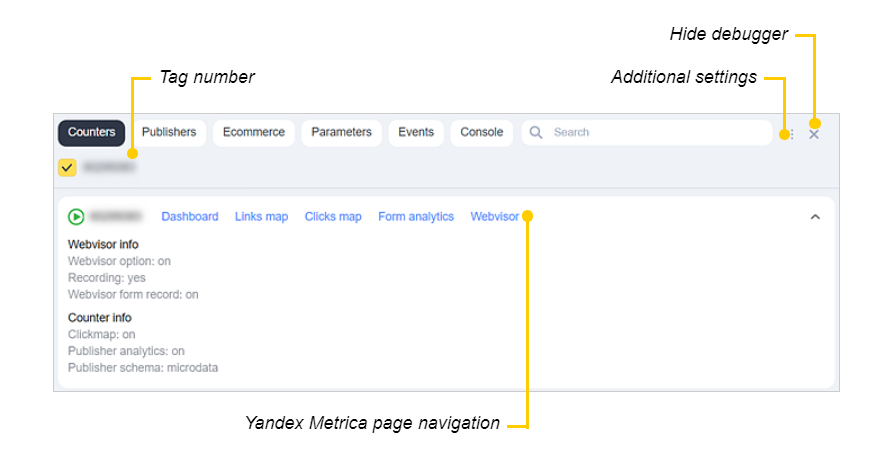The height and width of the screenshot is (462, 891).
Task: Collapse the counter details with the chevron
Action: 815,216
